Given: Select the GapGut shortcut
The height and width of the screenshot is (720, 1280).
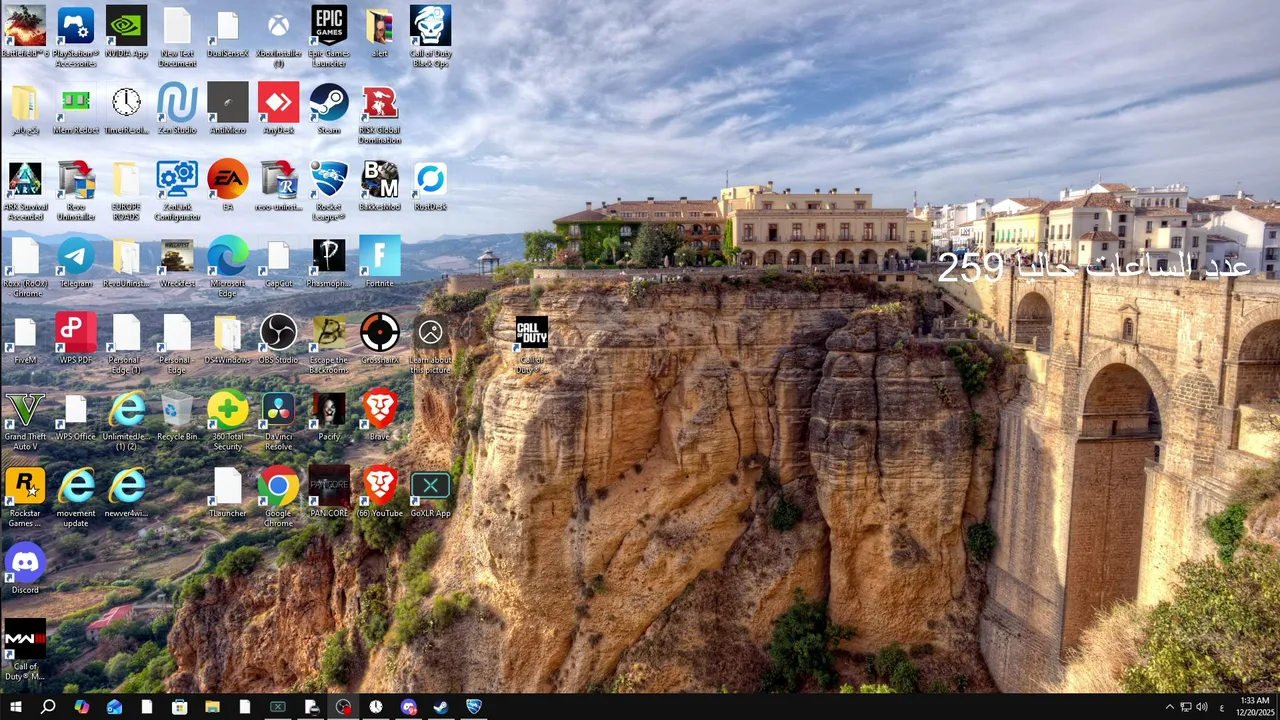Looking at the screenshot, I should click(278, 263).
